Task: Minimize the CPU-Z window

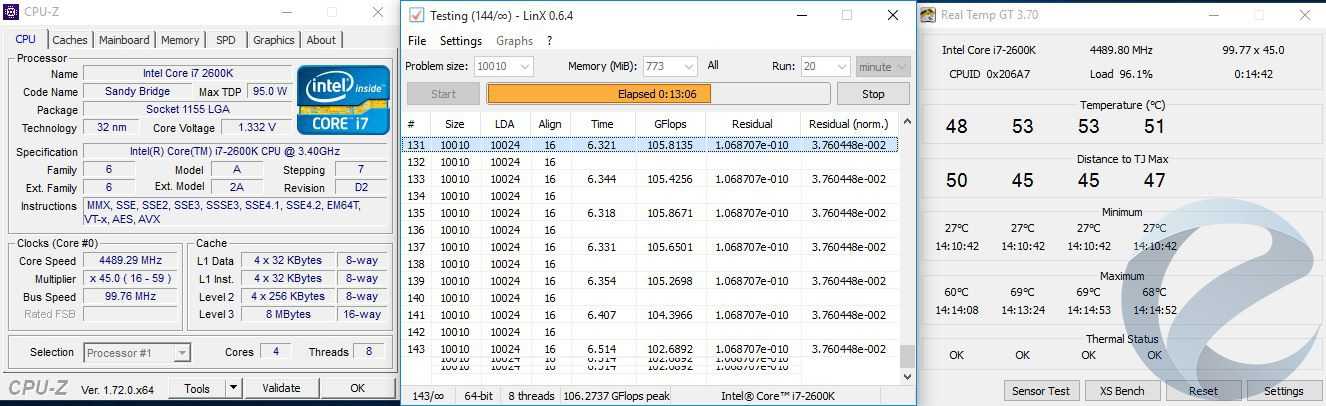Action: pos(287,12)
